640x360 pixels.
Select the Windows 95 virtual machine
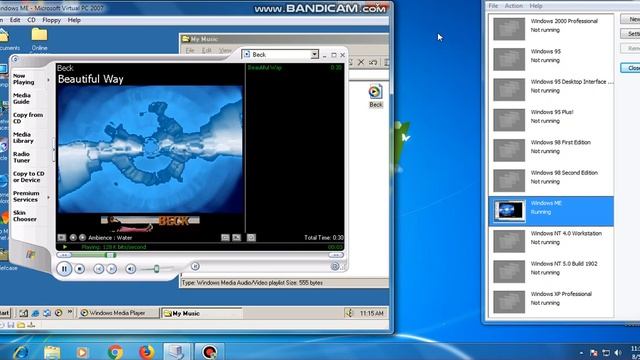click(551, 59)
